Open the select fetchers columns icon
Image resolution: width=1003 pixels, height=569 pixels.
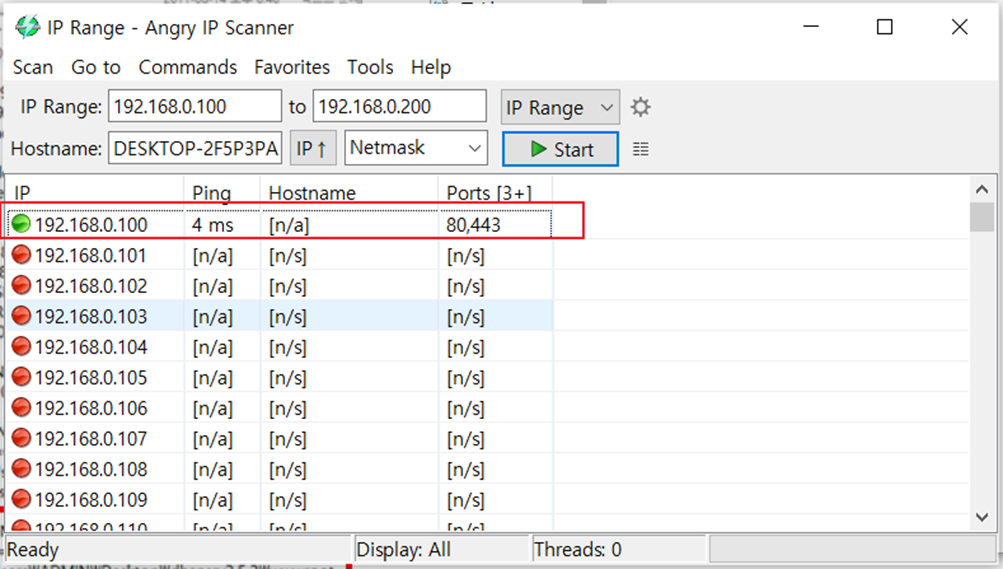640,150
